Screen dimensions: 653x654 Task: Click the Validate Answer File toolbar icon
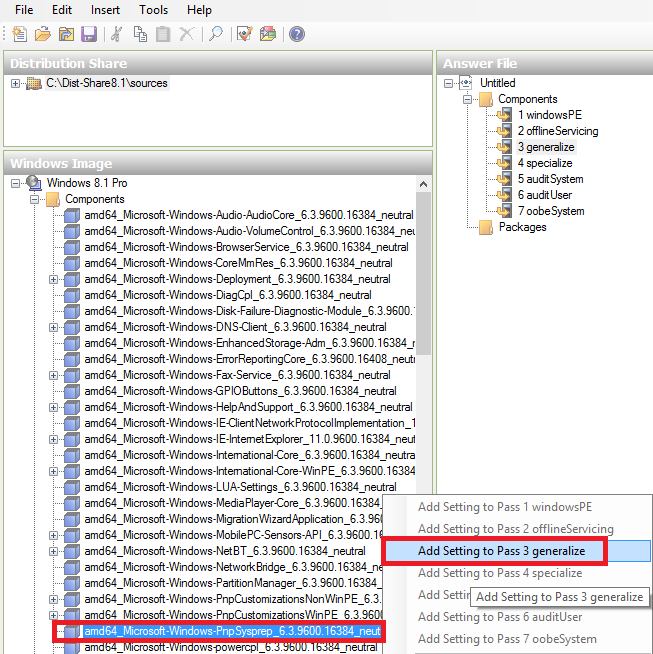[244, 34]
